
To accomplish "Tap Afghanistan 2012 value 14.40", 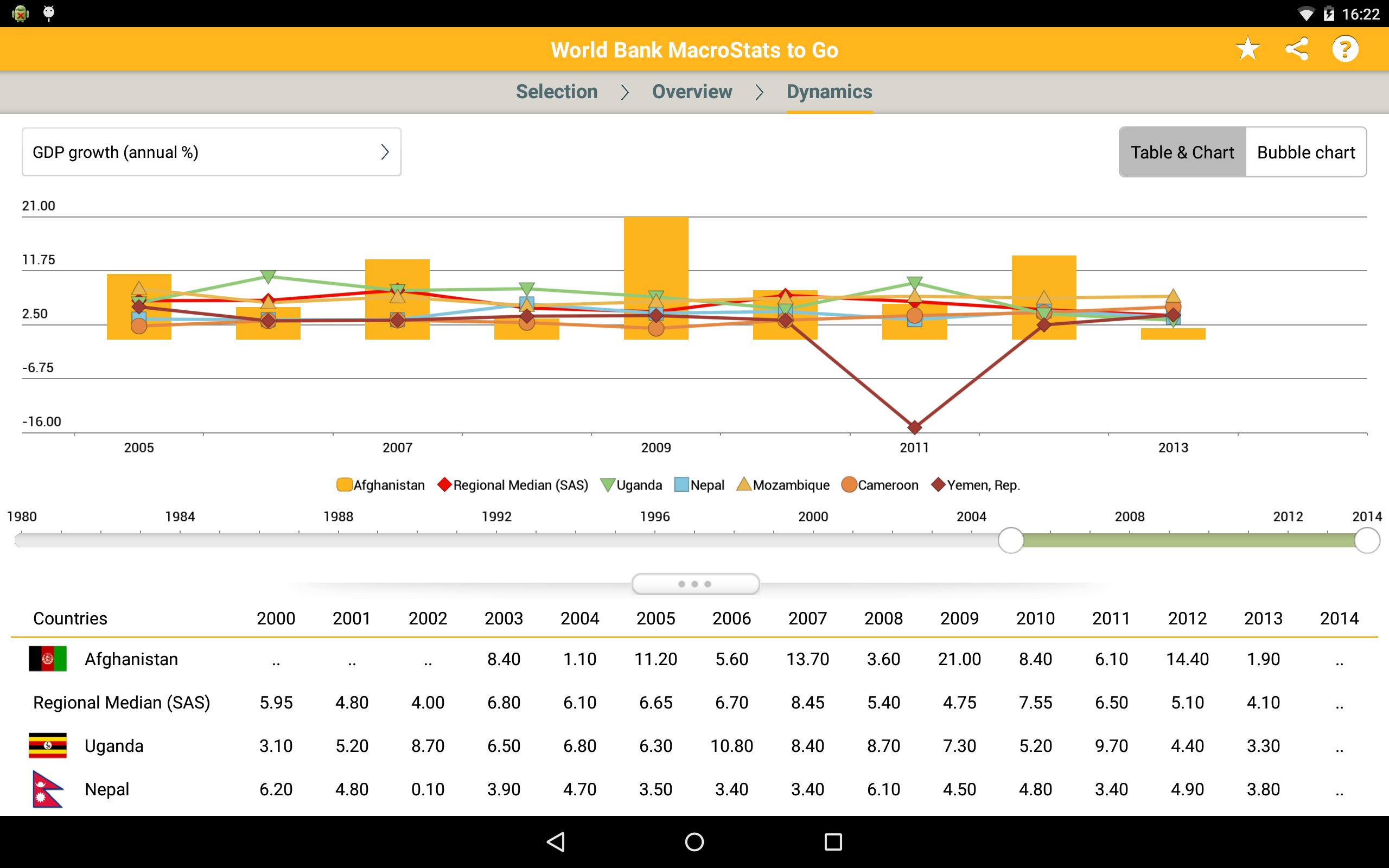I will click(x=1188, y=659).
